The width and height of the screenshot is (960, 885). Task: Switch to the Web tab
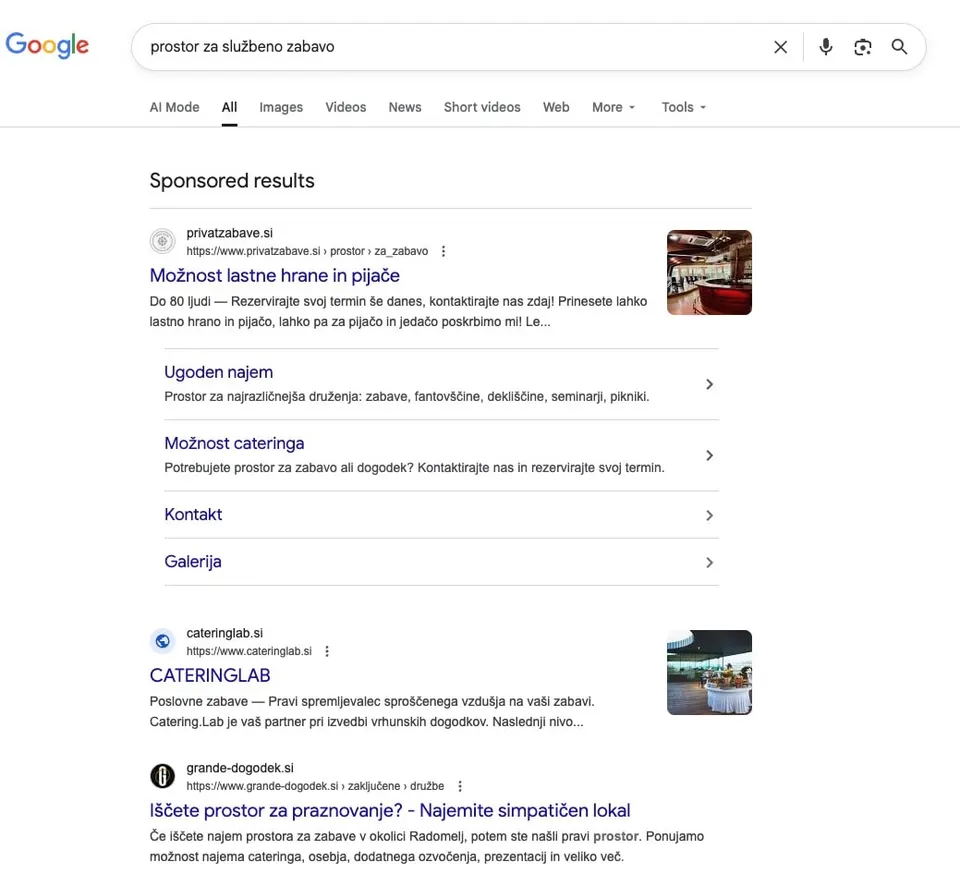556,107
